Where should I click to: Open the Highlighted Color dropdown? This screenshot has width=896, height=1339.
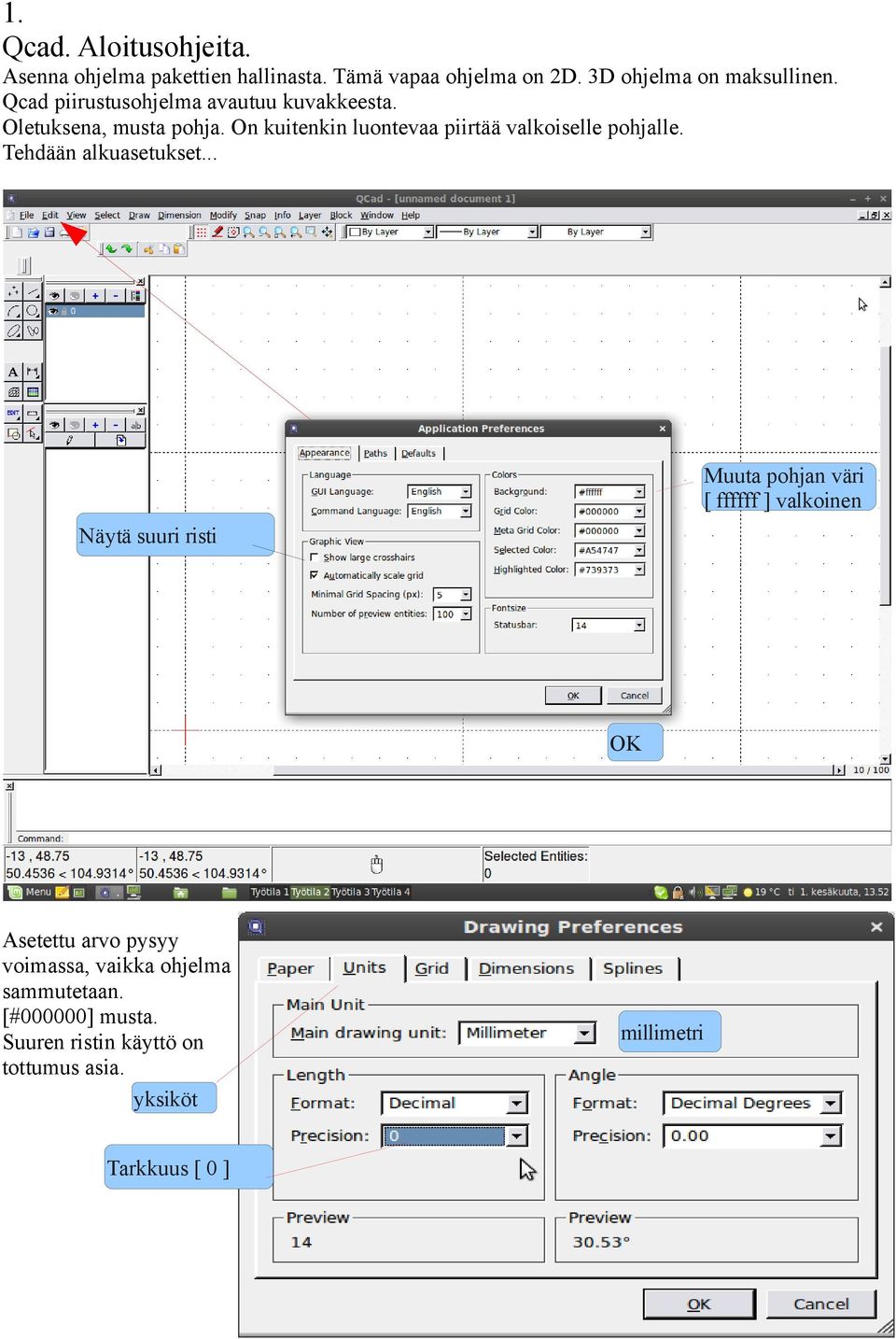[610, 570]
